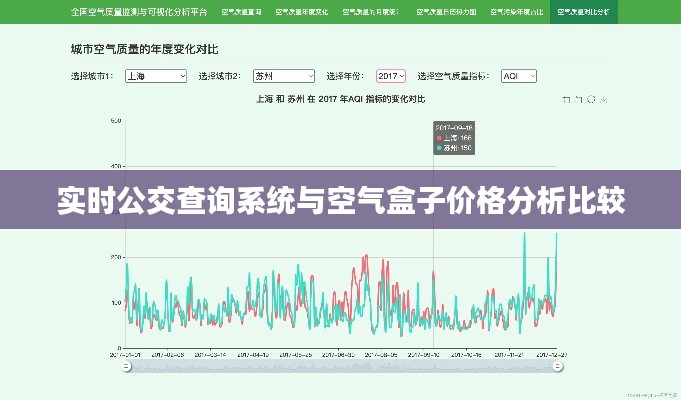Open the AQI indicator dropdown
This screenshot has height=400, width=681.
(x=518, y=75)
